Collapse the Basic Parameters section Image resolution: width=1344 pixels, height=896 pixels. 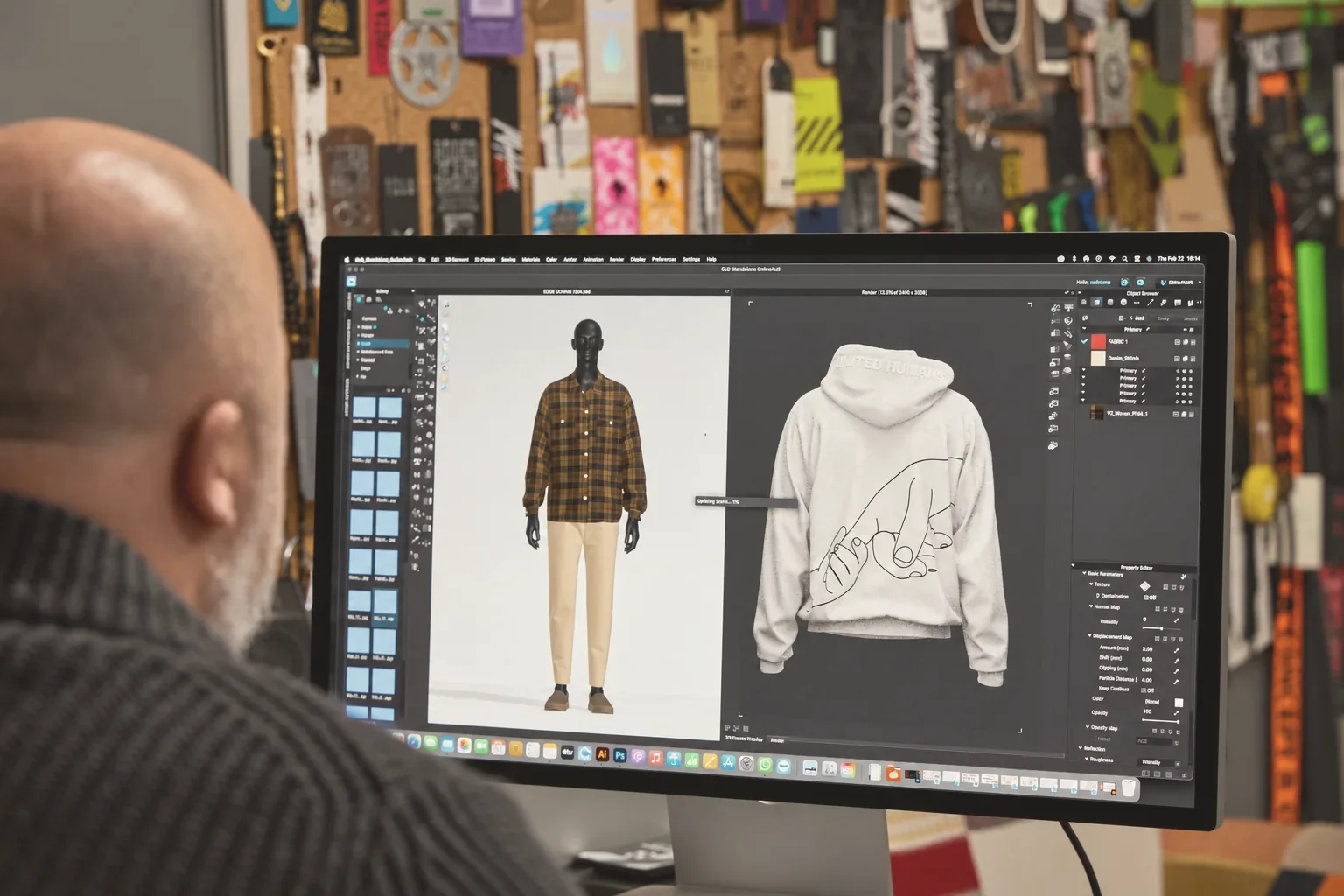tap(1084, 573)
